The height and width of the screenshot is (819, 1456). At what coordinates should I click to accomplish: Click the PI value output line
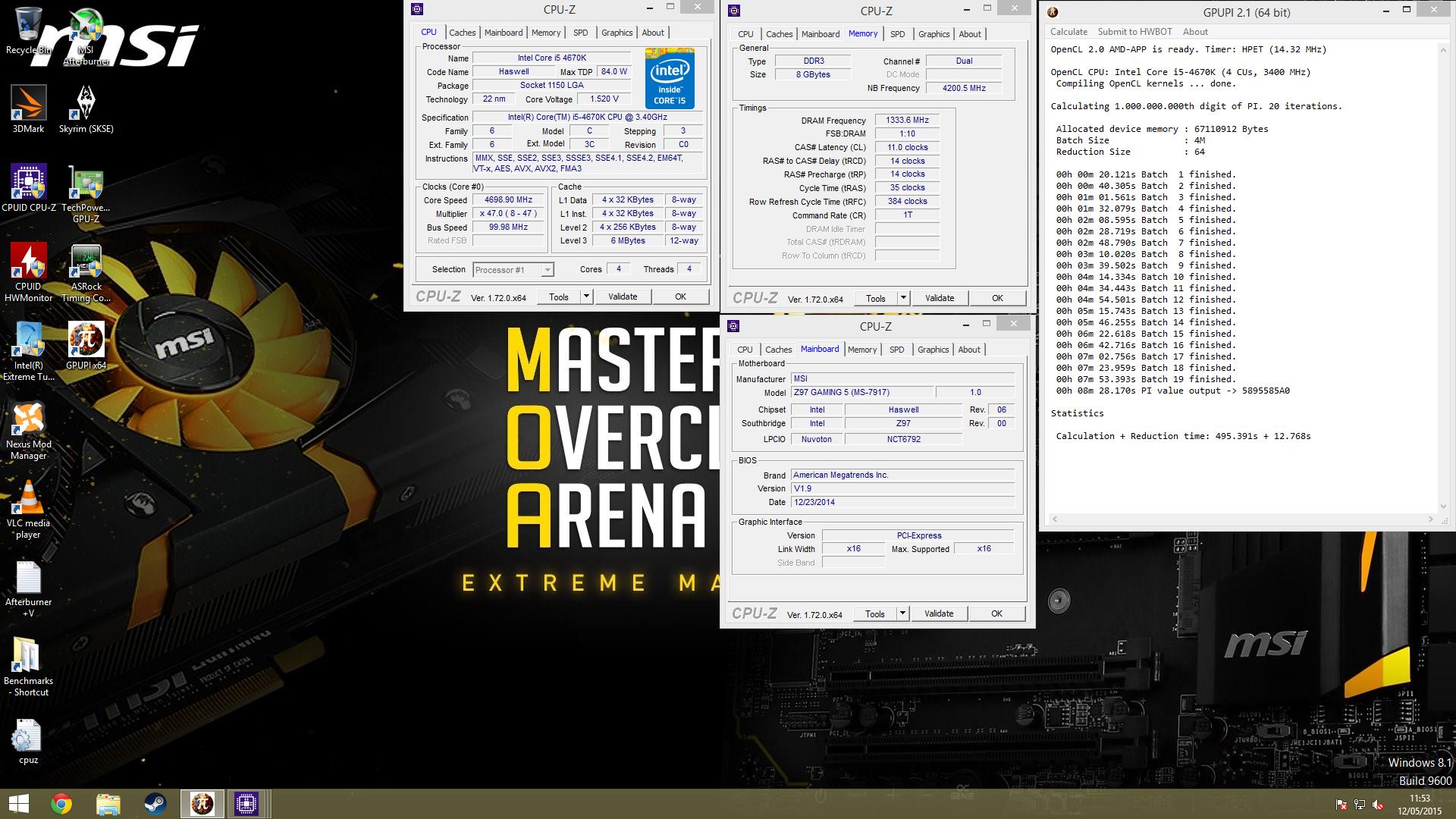pos(1172,391)
